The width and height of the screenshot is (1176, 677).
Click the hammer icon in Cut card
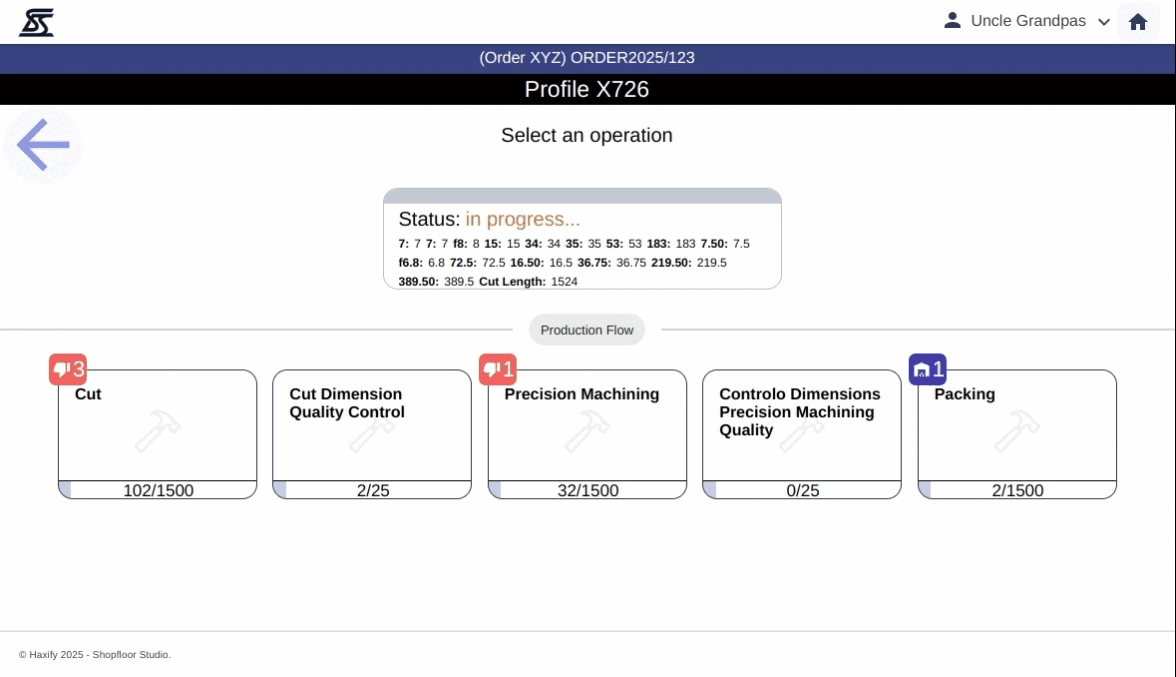click(157, 431)
